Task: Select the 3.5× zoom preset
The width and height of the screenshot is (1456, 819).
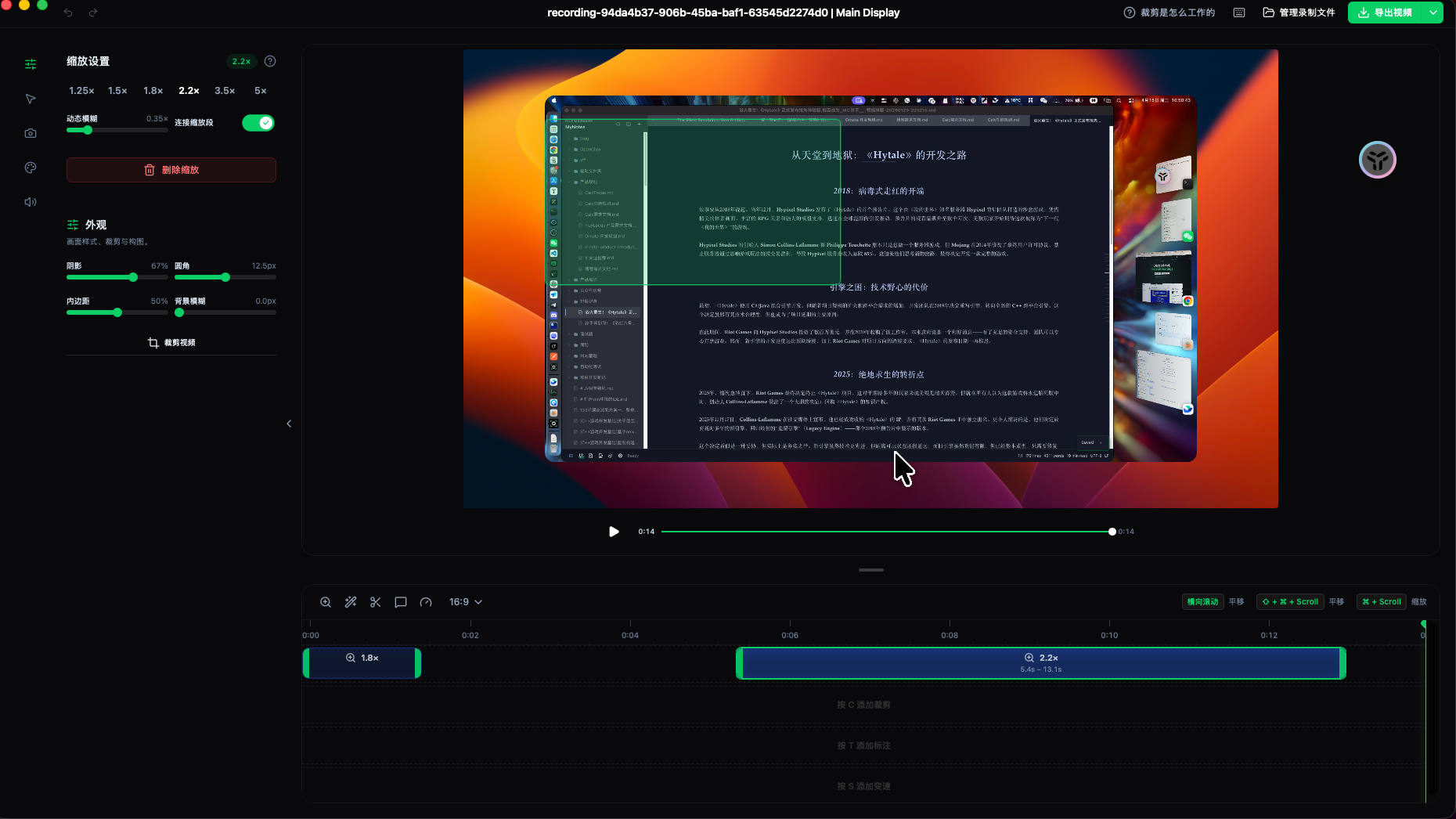Action: coord(225,91)
